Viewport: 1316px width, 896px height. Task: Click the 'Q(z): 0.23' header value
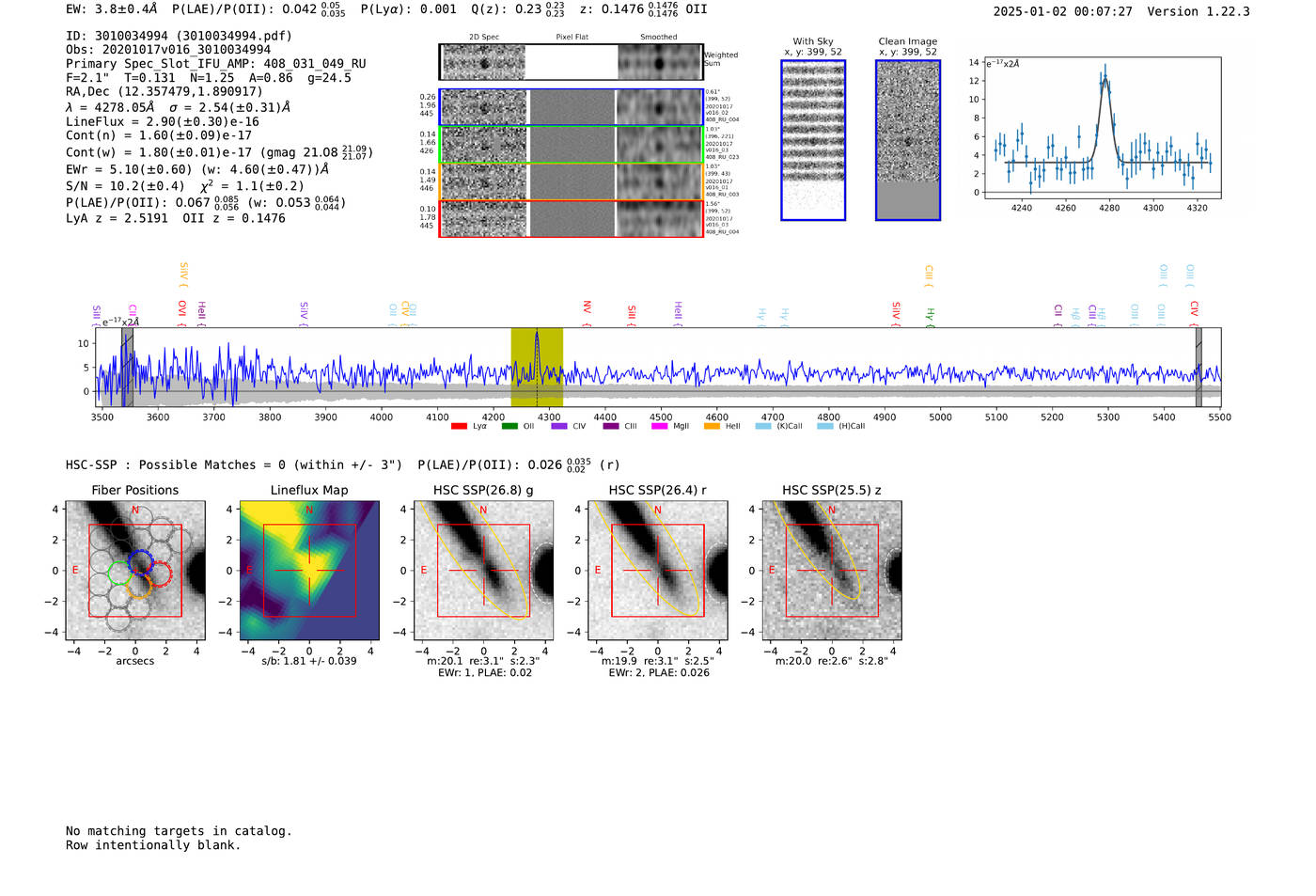[518, 9]
